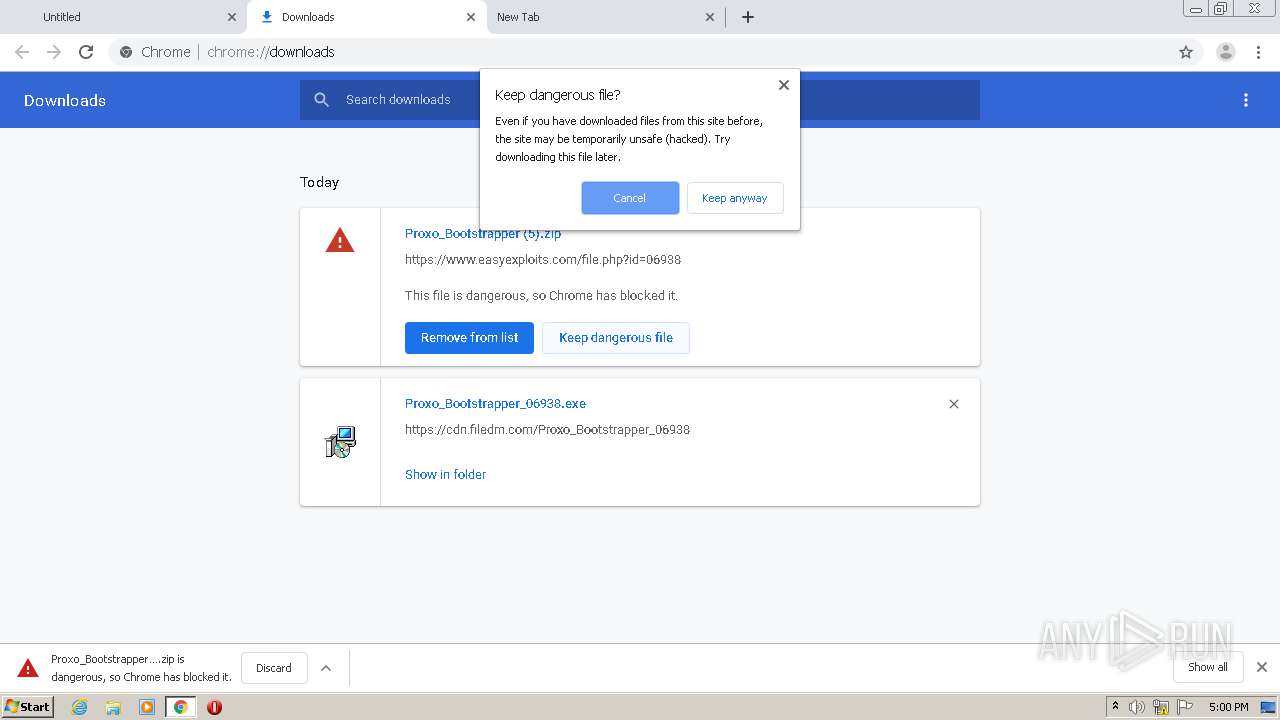Click Remove from list button
This screenshot has height=720, width=1280.
[x=469, y=338]
